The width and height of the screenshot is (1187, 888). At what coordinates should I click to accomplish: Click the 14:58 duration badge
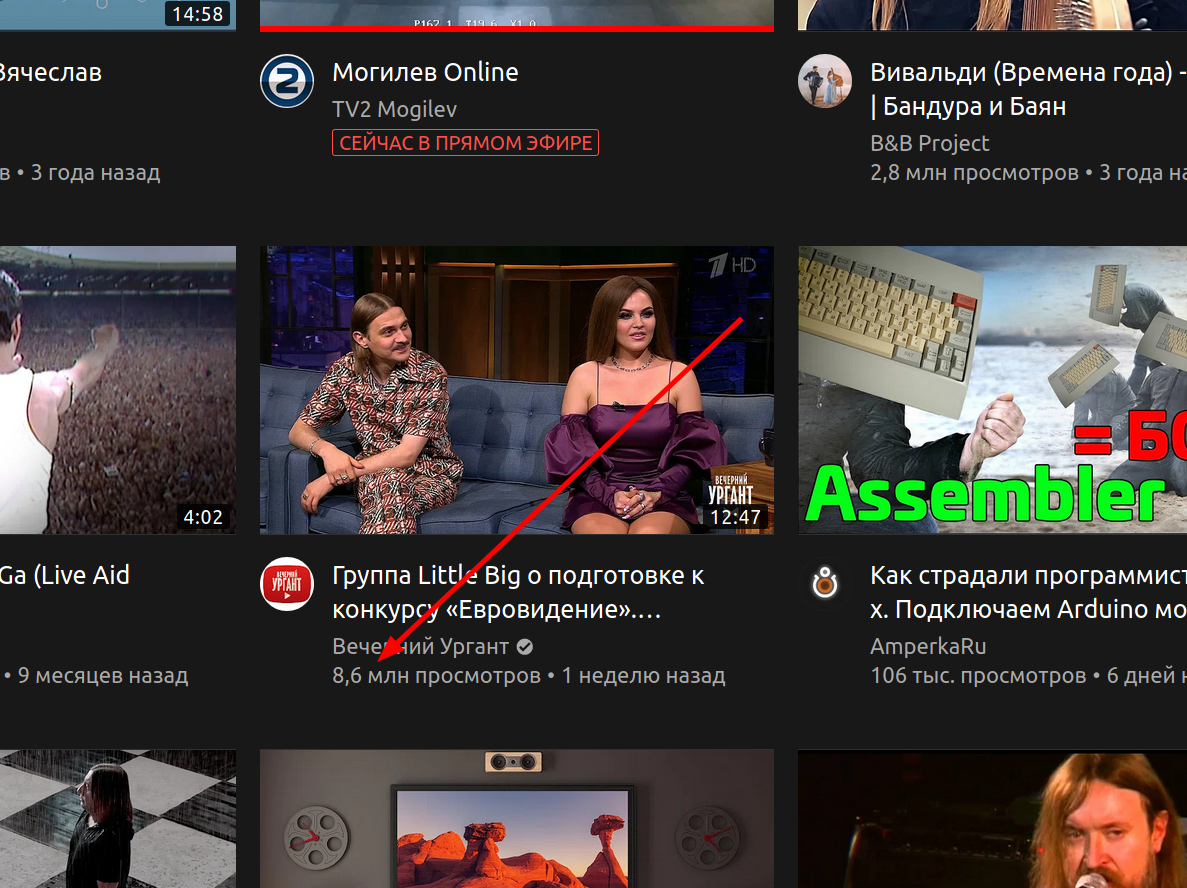point(197,14)
